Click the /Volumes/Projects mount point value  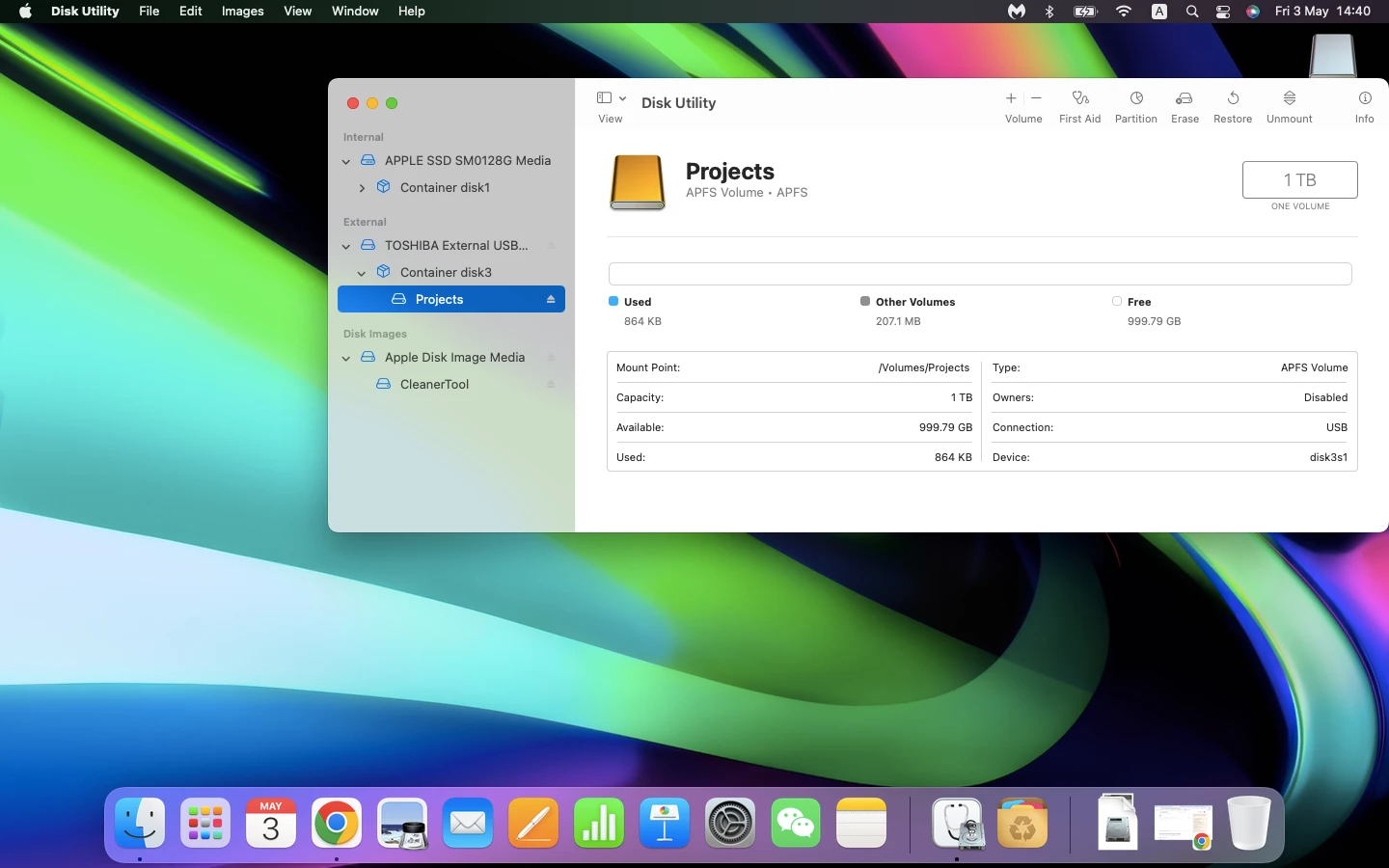(924, 367)
